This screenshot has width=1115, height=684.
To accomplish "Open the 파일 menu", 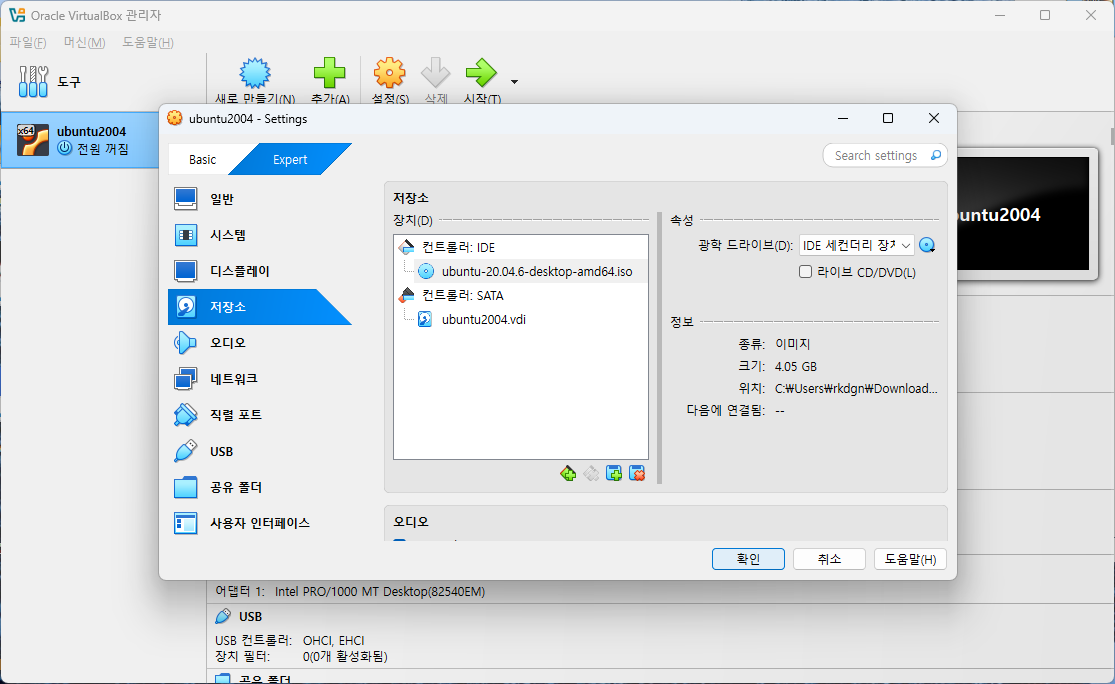I will [28, 43].
